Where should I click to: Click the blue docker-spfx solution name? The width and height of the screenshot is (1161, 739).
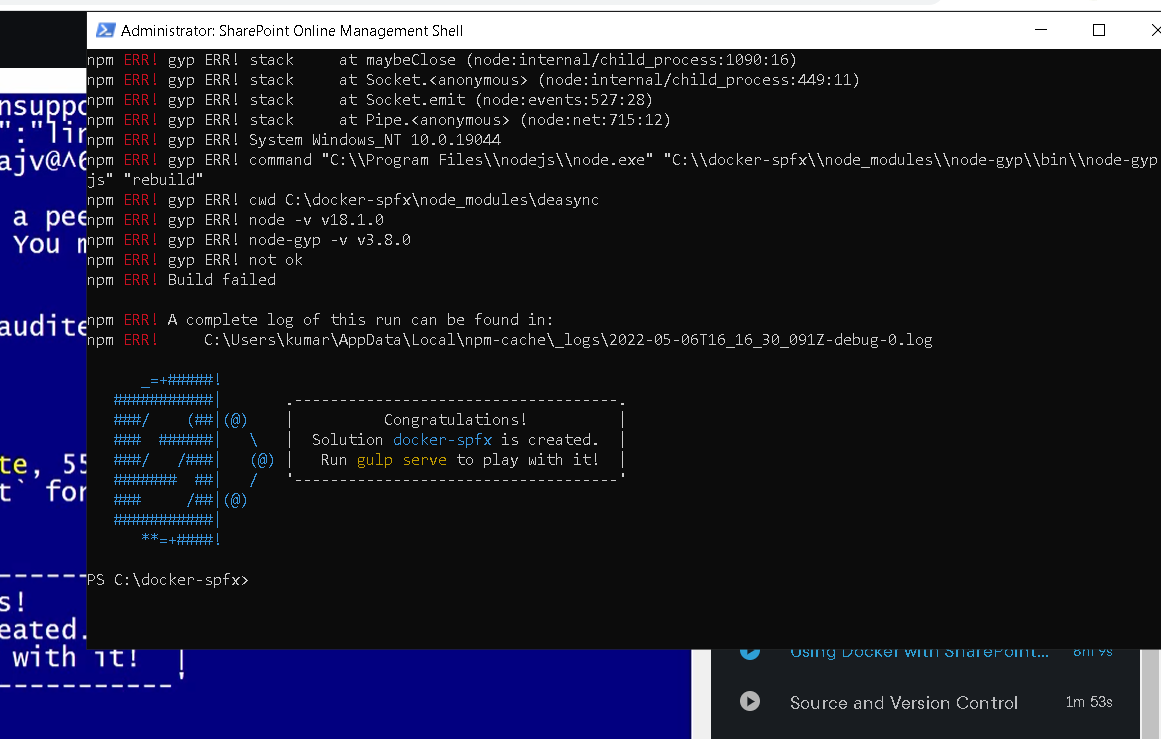point(442,440)
